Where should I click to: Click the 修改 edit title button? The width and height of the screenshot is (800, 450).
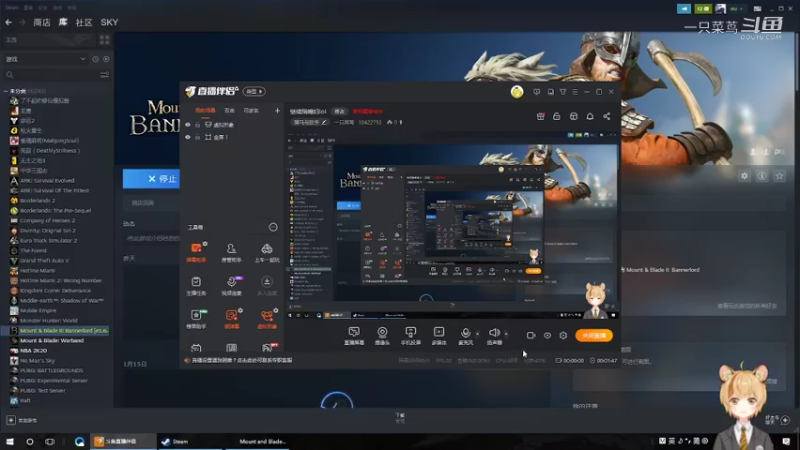point(339,111)
